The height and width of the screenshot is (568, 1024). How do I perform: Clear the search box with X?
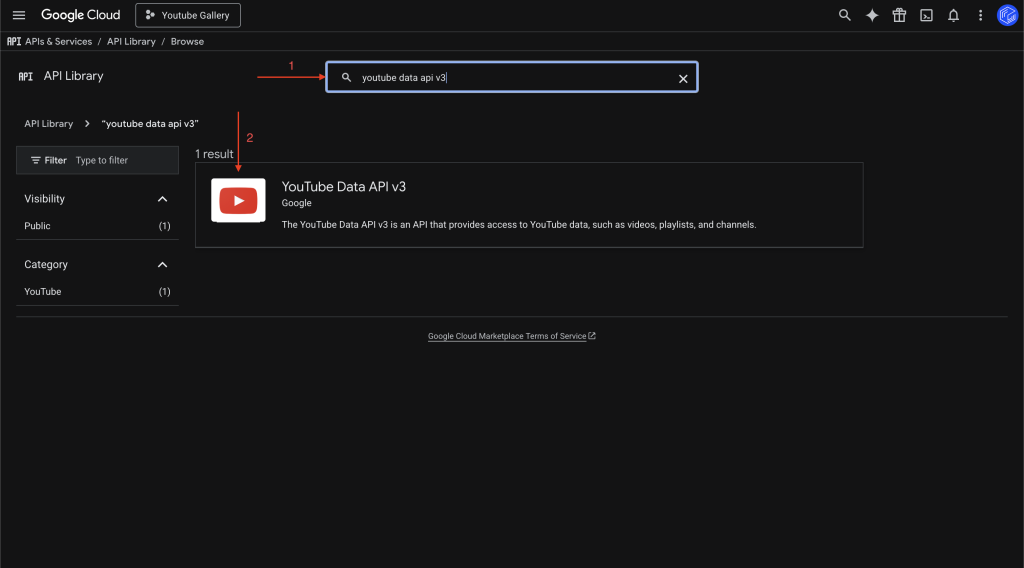point(683,78)
